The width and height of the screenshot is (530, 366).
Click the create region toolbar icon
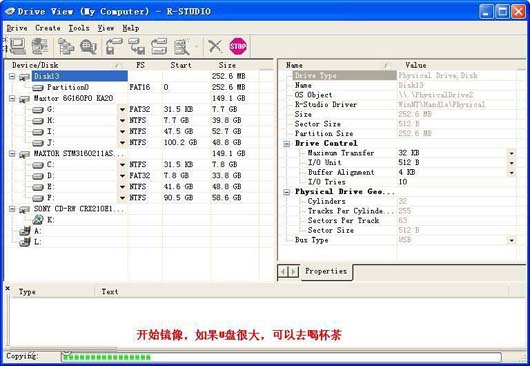point(159,46)
